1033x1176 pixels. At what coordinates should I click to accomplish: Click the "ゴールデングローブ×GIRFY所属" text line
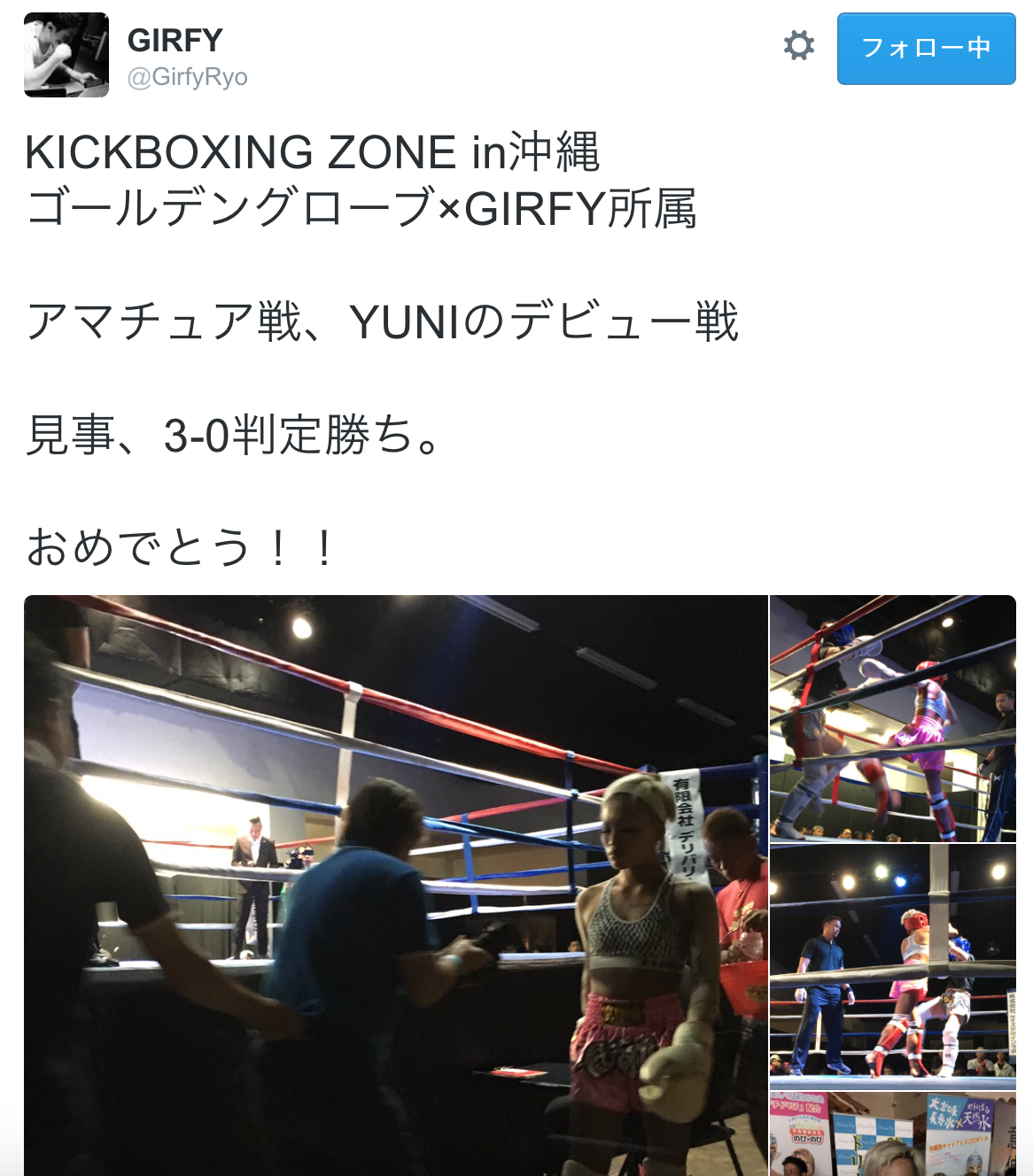361,209
